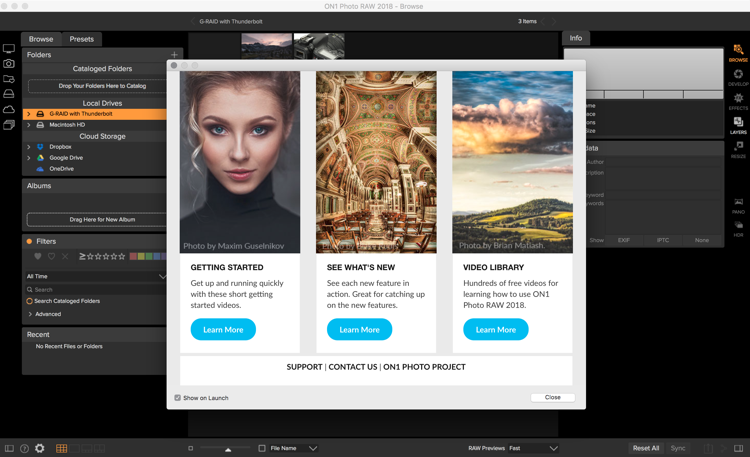The height and width of the screenshot is (457, 750).
Task: Click the Reset All button
Action: [646, 448]
